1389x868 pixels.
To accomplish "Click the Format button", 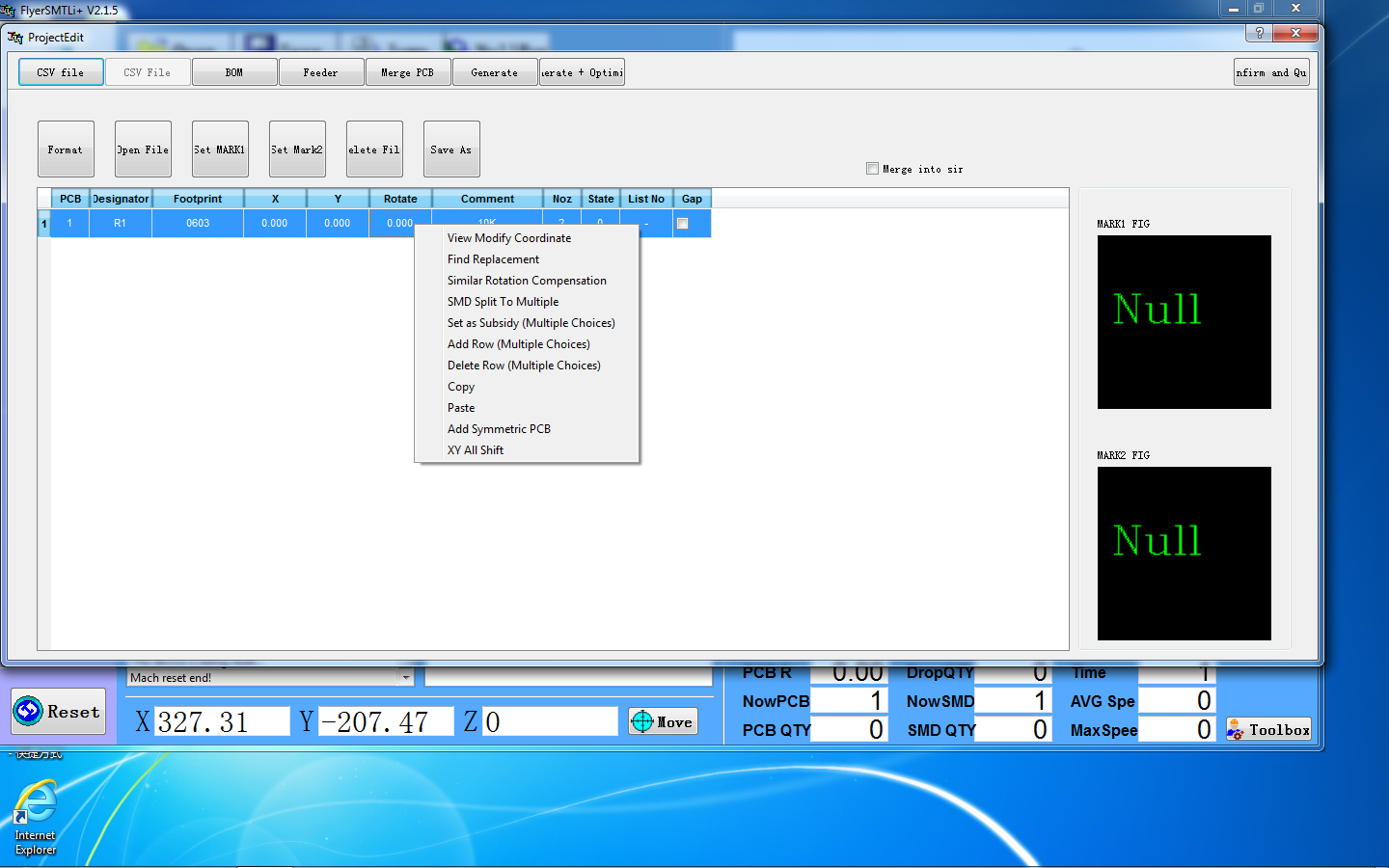I will (x=66, y=149).
